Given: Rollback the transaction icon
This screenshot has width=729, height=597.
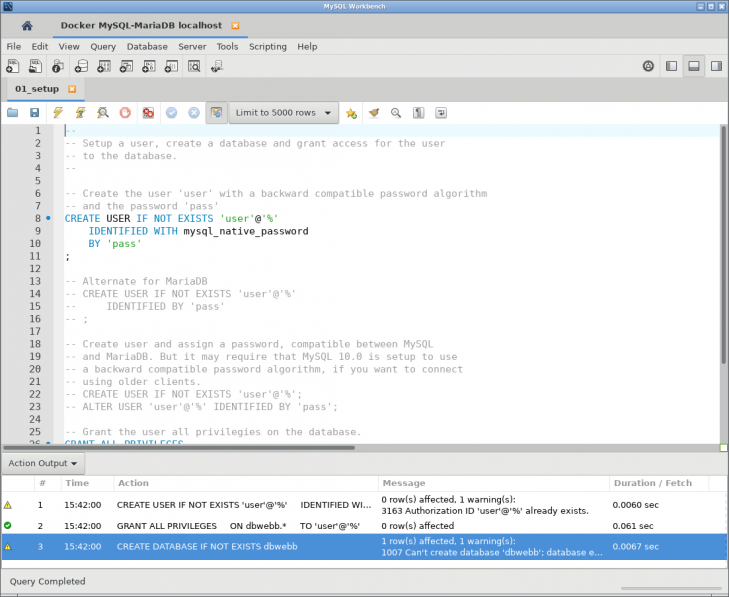Looking at the screenshot, I should click(x=194, y=113).
